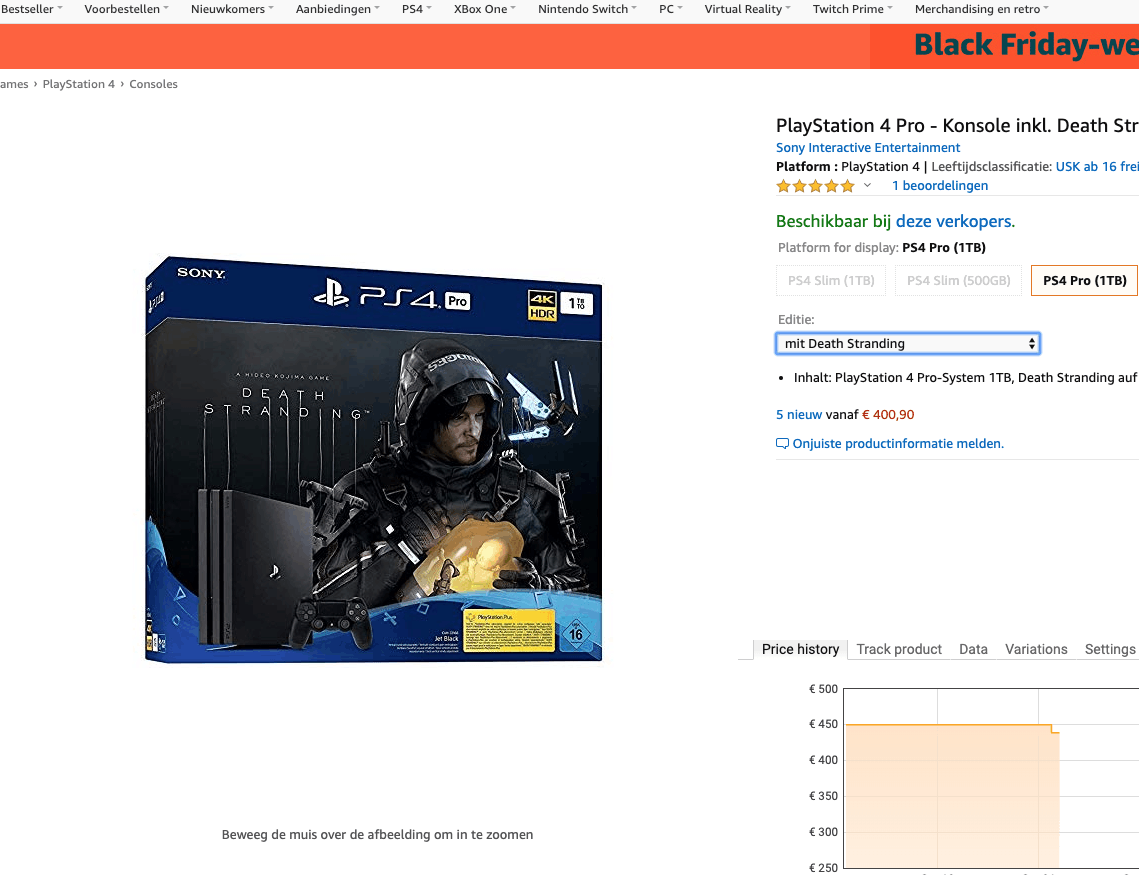Click the 5 nieuw offers link
1139x875 pixels.
point(798,415)
